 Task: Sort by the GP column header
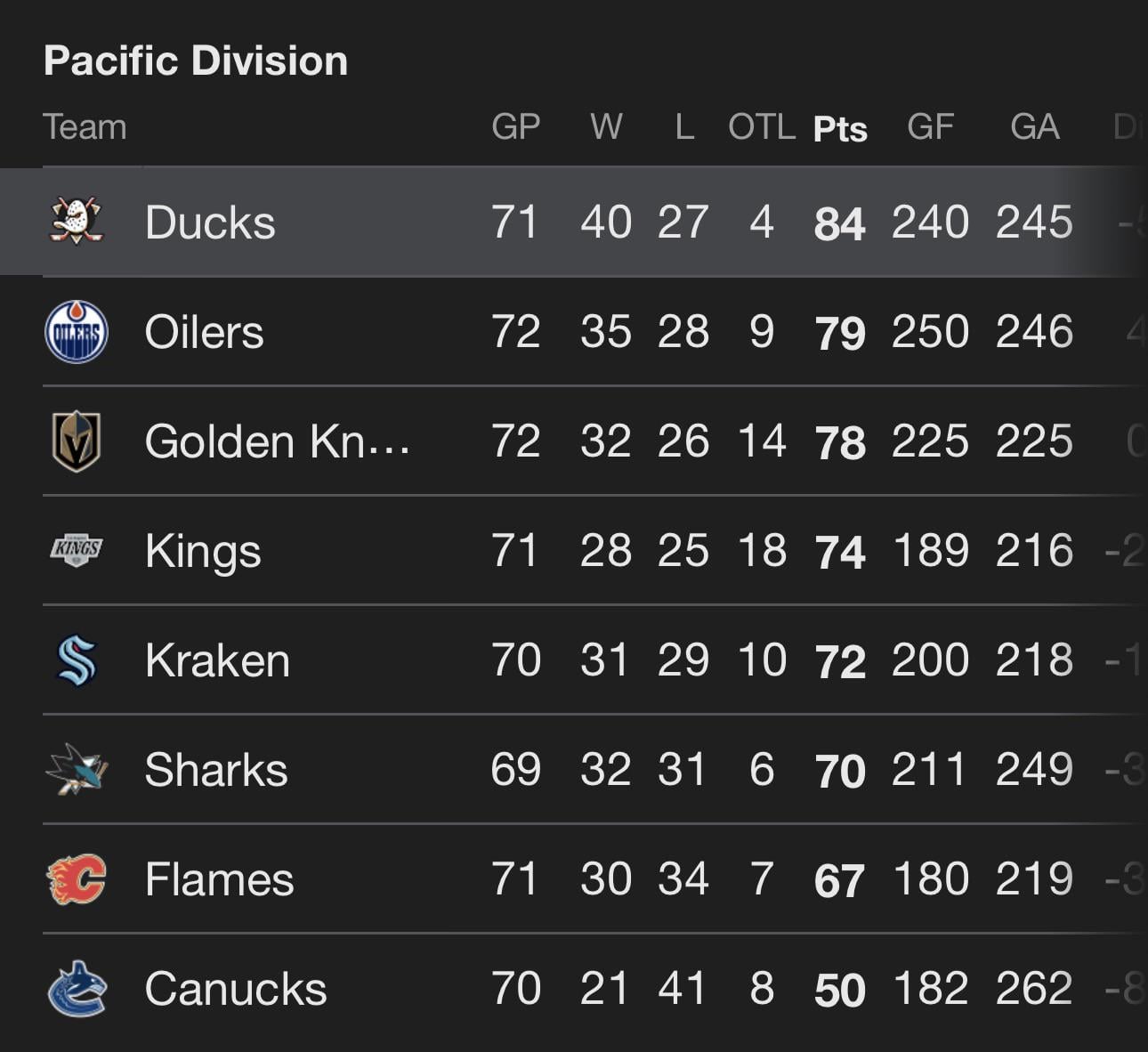point(515,126)
